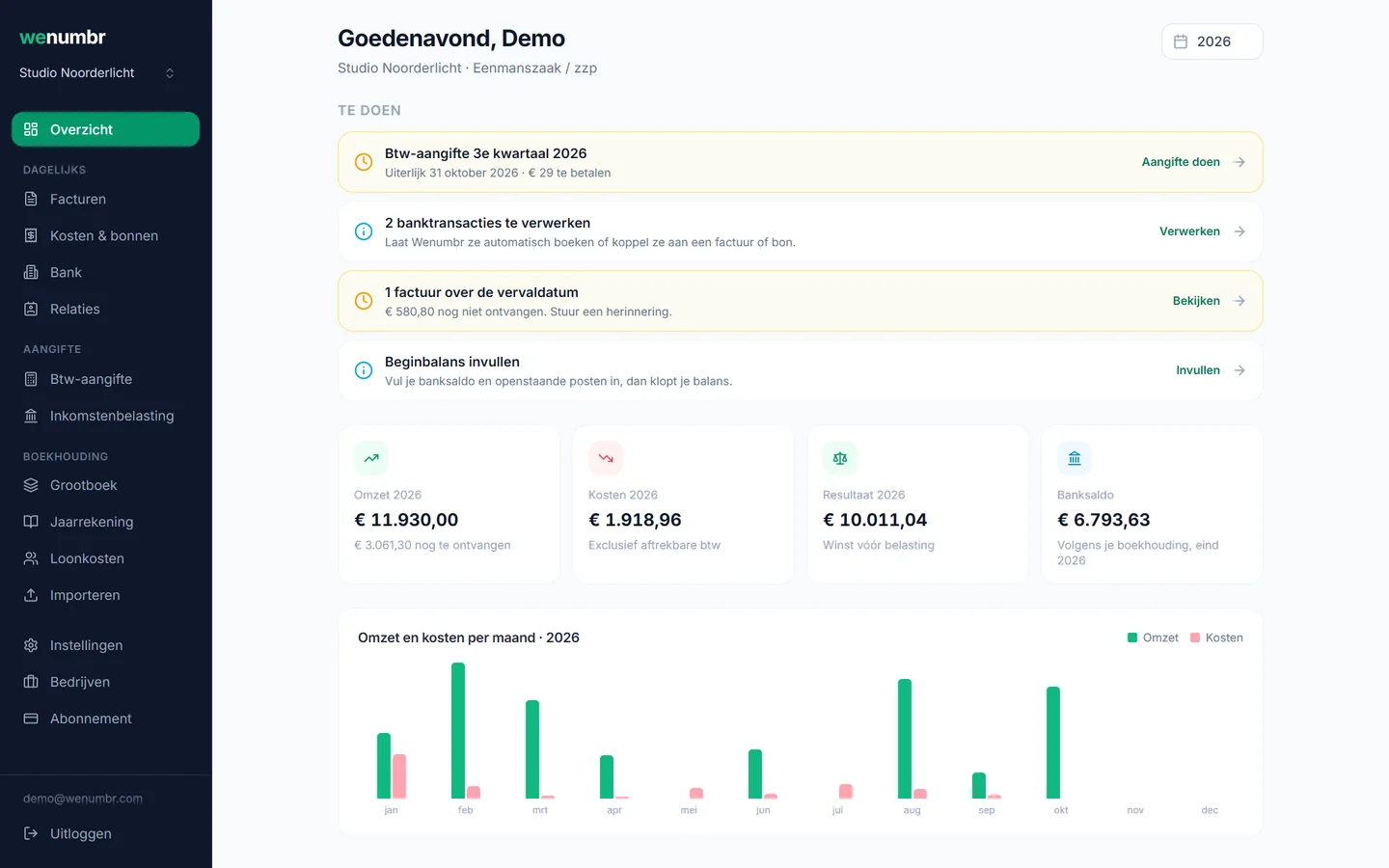Click the October Omzet bar in chart
Image resolution: width=1389 pixels, height=868 pixels.
click(x=1053, y=743)
